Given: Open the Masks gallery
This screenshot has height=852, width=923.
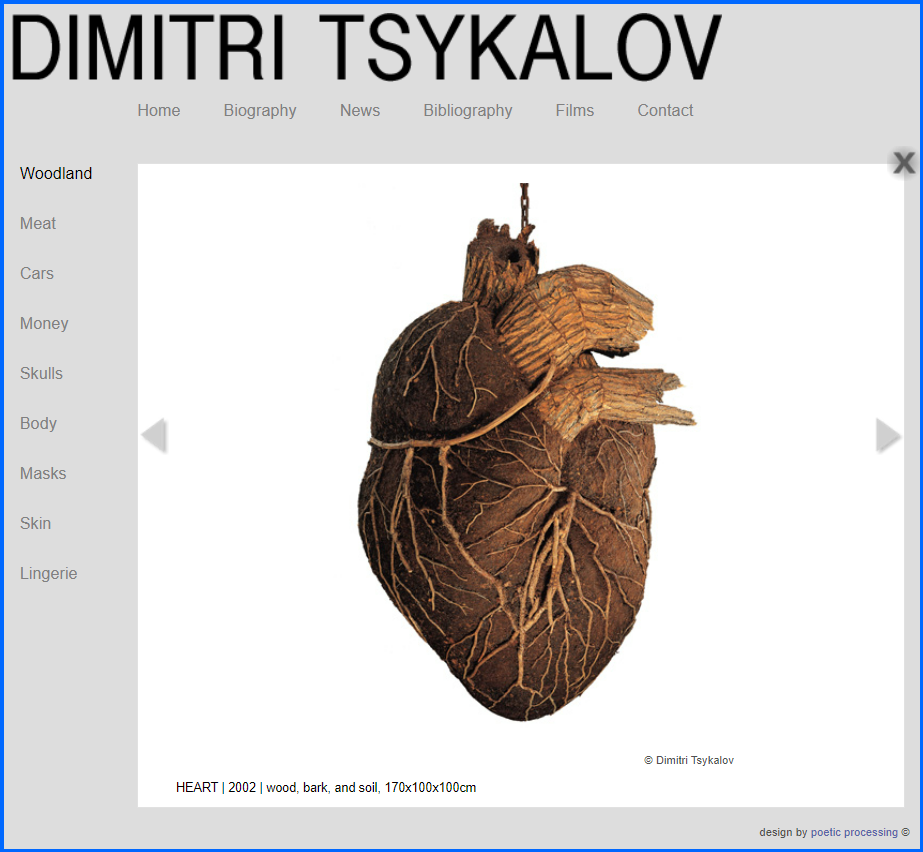Looking at the screenshot, I should coord(43,473).
